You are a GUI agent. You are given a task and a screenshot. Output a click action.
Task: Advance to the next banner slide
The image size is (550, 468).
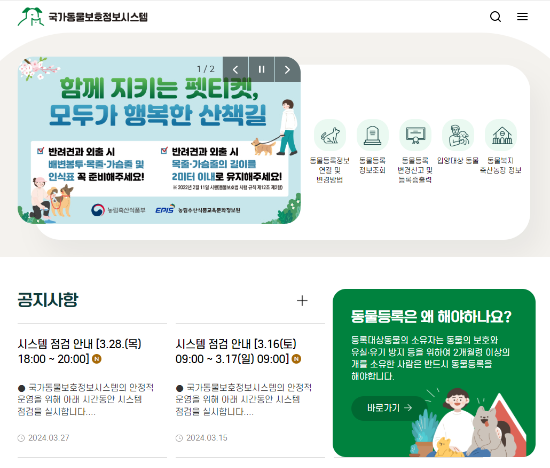[x=288, y=69]
